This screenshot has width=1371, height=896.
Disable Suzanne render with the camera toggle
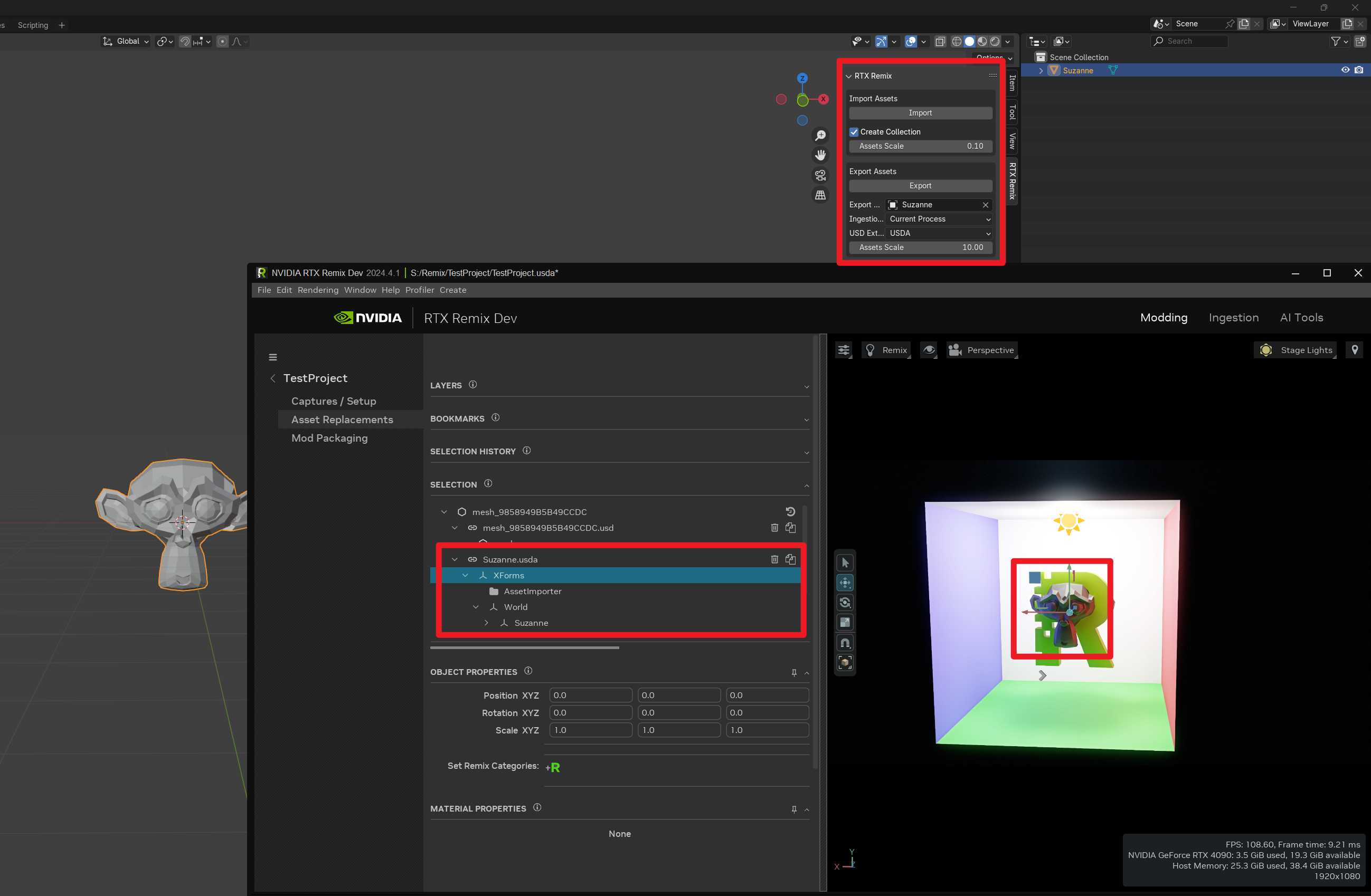1360,70
